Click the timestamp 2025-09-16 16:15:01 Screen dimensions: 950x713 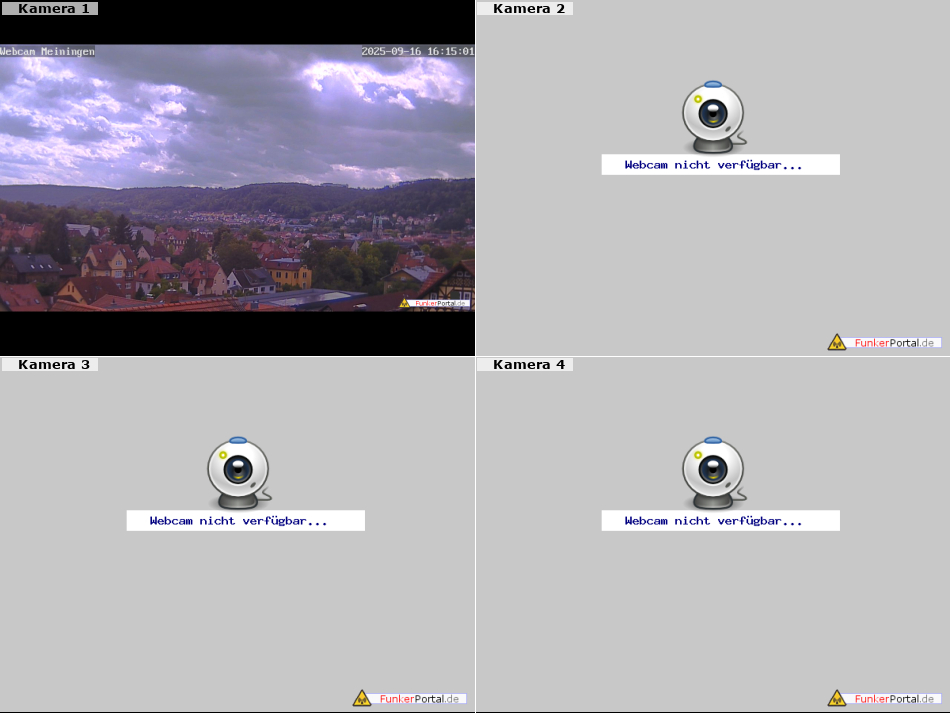coord(417,51)
